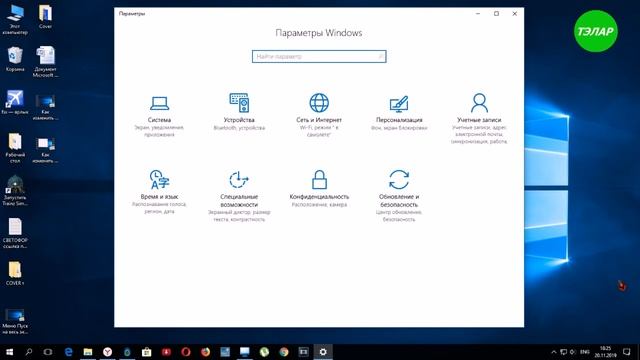Launch Firefox from the taskbar
The width and height of the screenshot is (640, 360).
coord(205,352)
